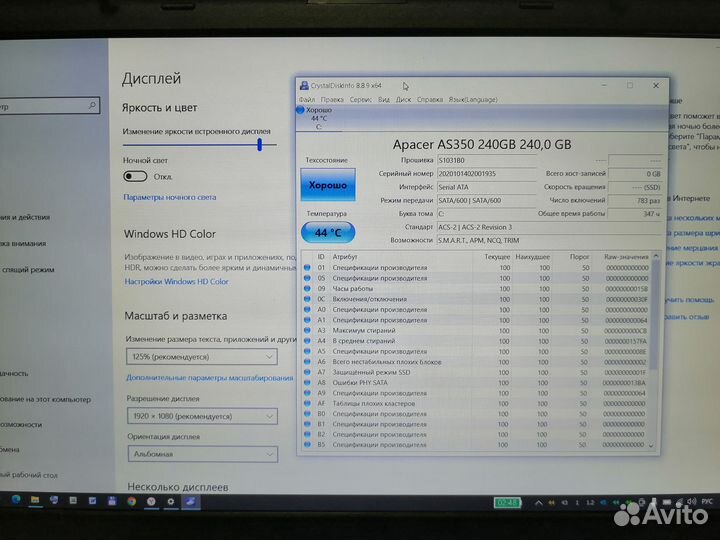This screenshot has width=720, height=540.
Task: Click the Apacer AS350 240GB disk title
Action: click(482, 144)
